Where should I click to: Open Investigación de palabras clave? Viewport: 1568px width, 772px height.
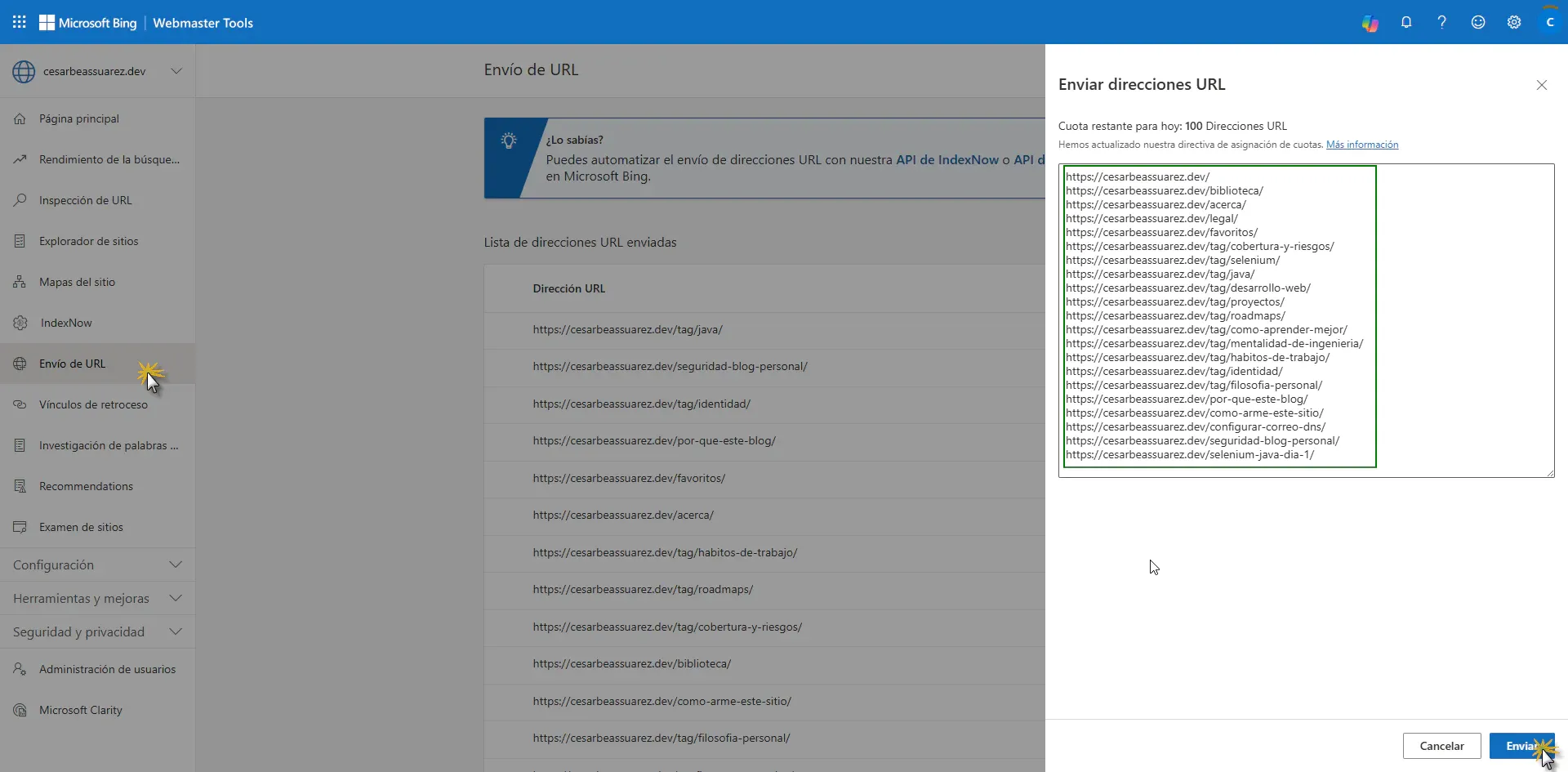coord(108,444)
